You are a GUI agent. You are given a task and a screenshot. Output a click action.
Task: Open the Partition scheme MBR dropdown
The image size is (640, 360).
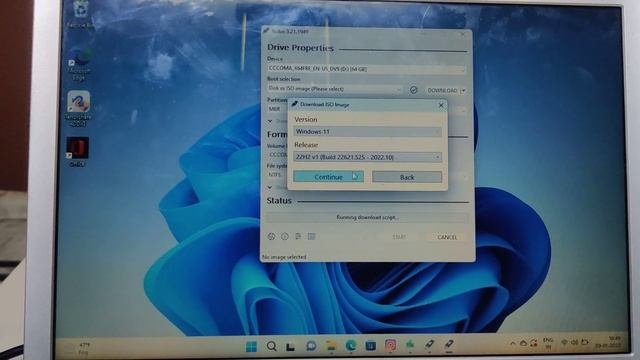point(278,109)
